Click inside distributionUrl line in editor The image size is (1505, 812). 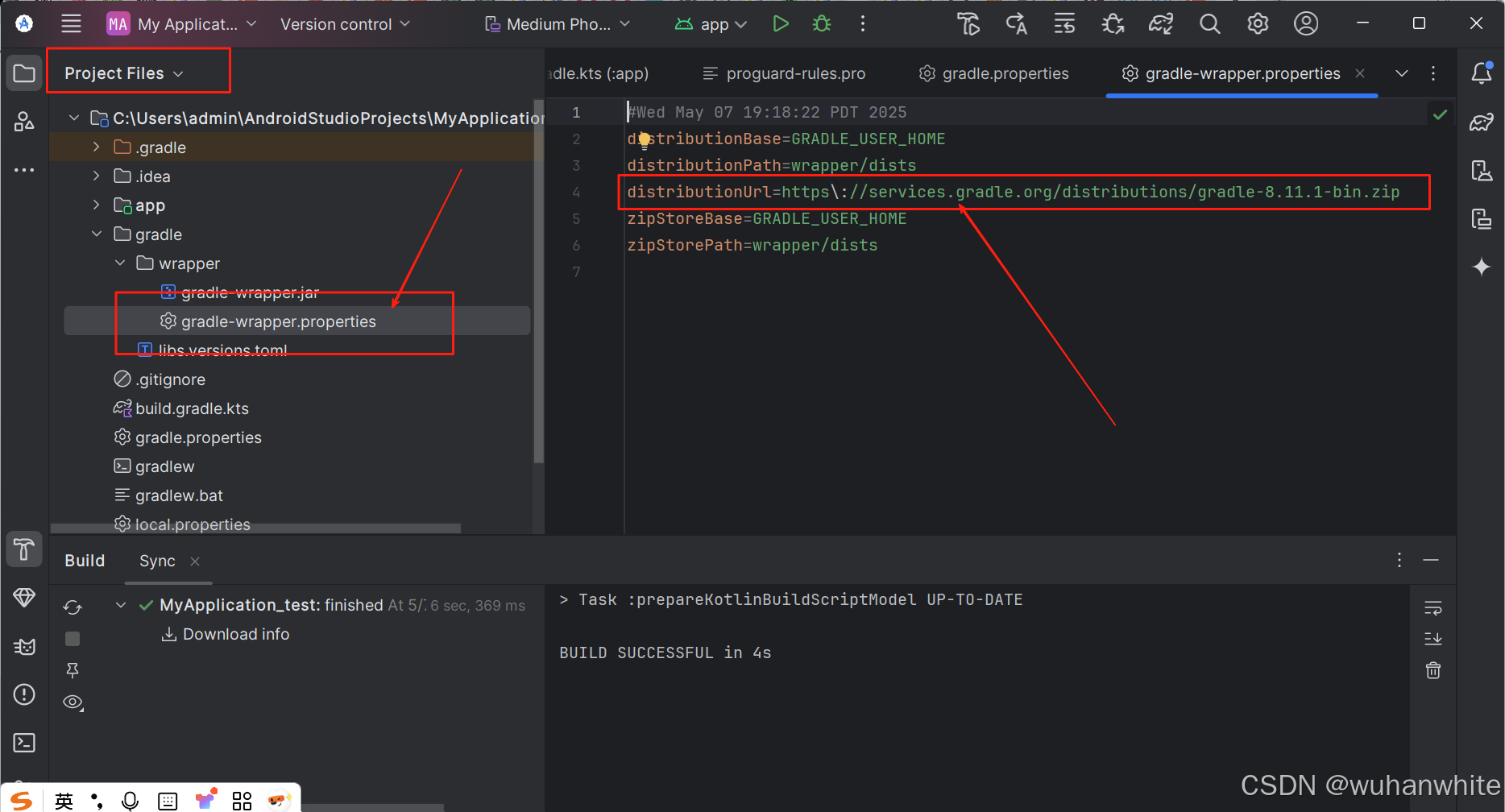(1013, 192)
